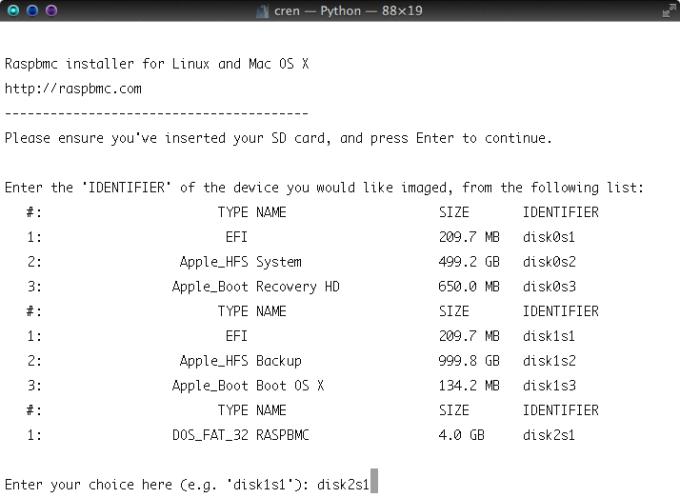This screenshot has width=680, height=498.
Task: Click the first IDENTIFIER column header
Action: tap(560, 213)
